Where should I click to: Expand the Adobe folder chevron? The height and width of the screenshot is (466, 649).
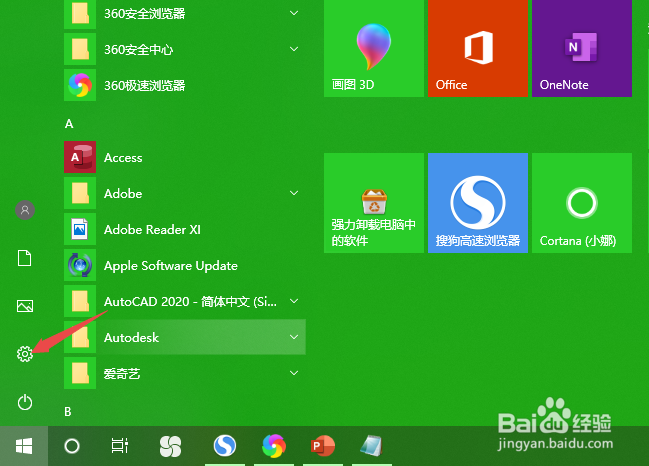(x=294, y=193)
